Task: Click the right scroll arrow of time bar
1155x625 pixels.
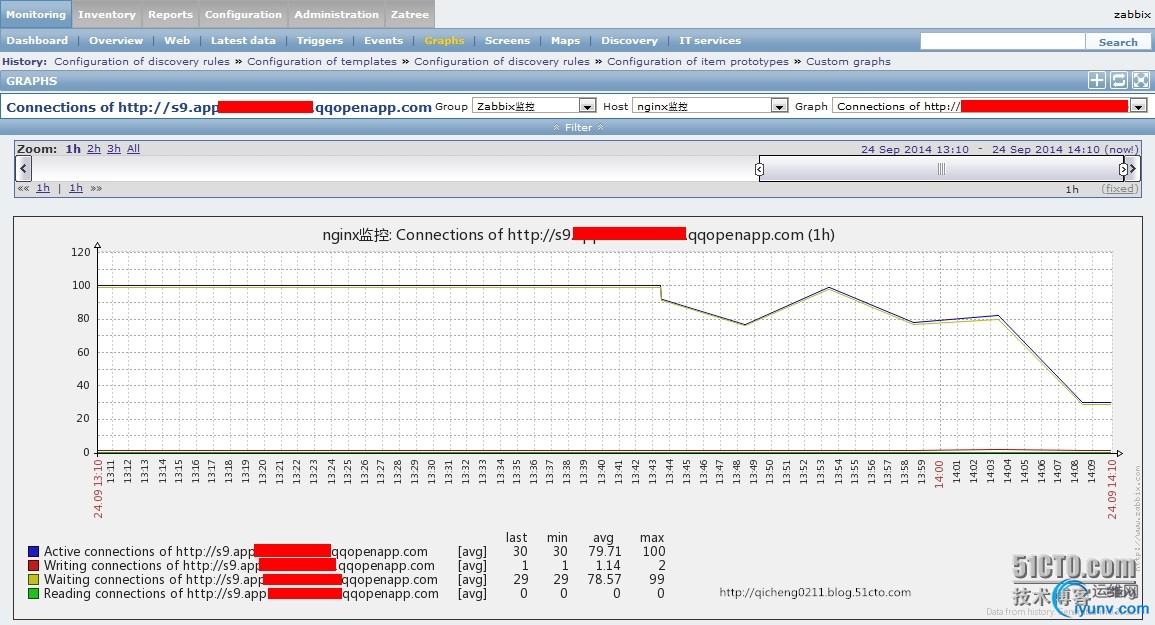Action: tap(1133, 169)
